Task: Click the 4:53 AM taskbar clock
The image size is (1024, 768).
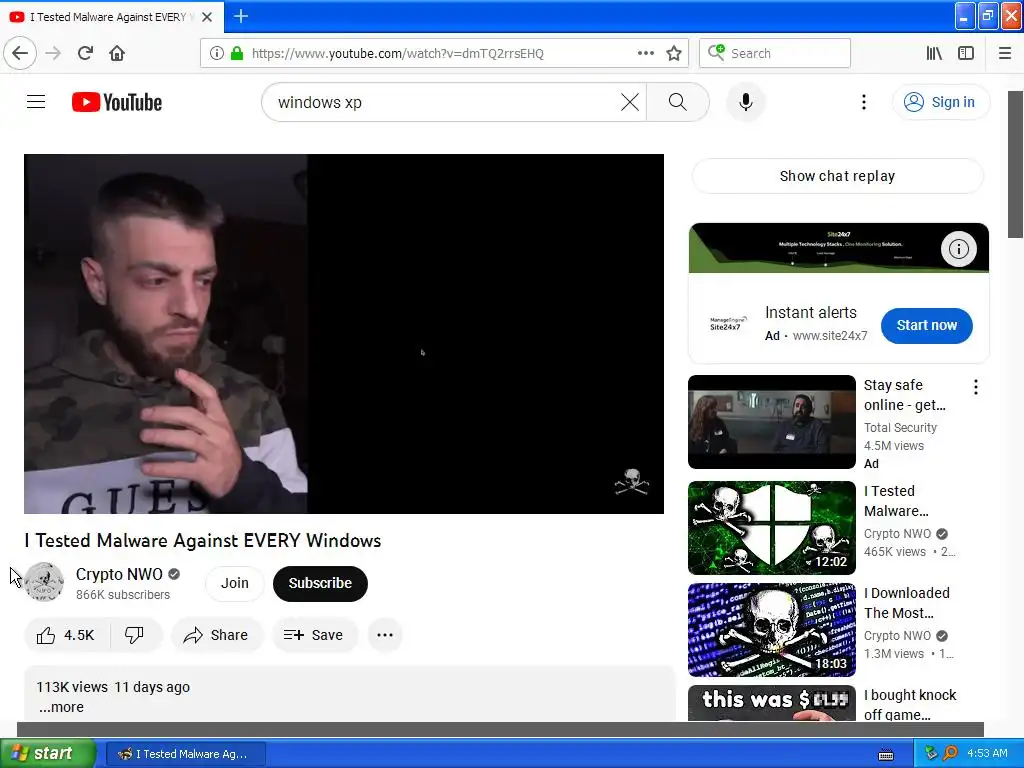Action: (987, 753)
